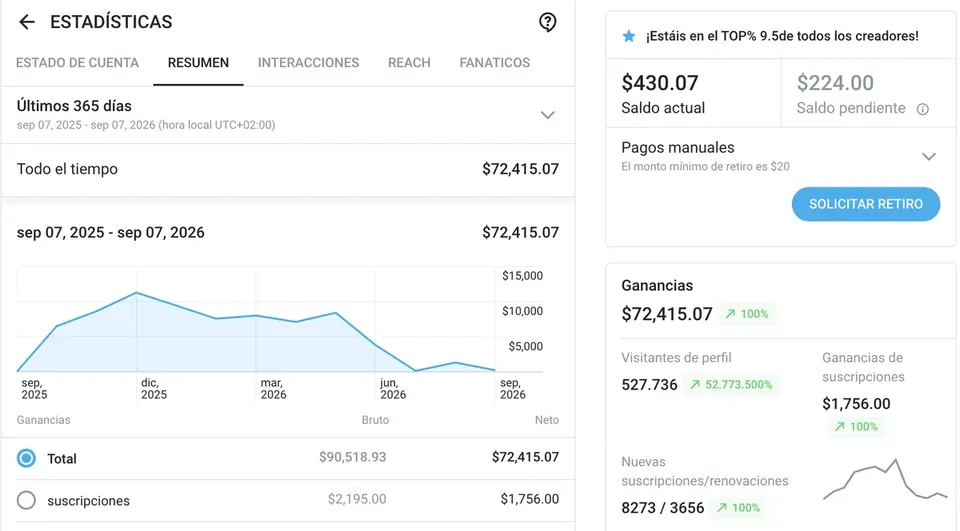Click the $5,000 chart axis label
Image resolution: width=960 pixels, height=531 pixels.
point(525,347)
